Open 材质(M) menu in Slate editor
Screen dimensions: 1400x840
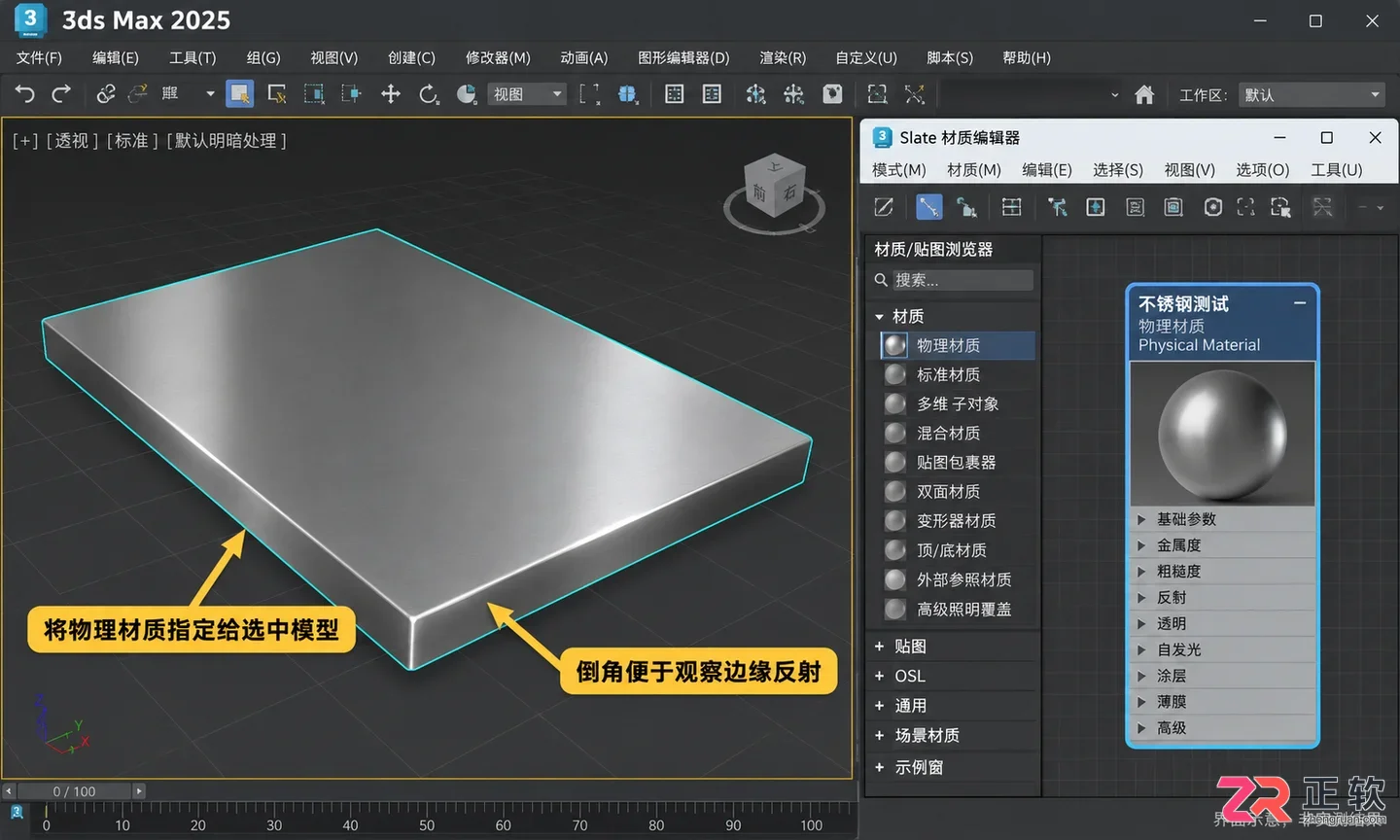pyautogui.click(x=974, y=170)
